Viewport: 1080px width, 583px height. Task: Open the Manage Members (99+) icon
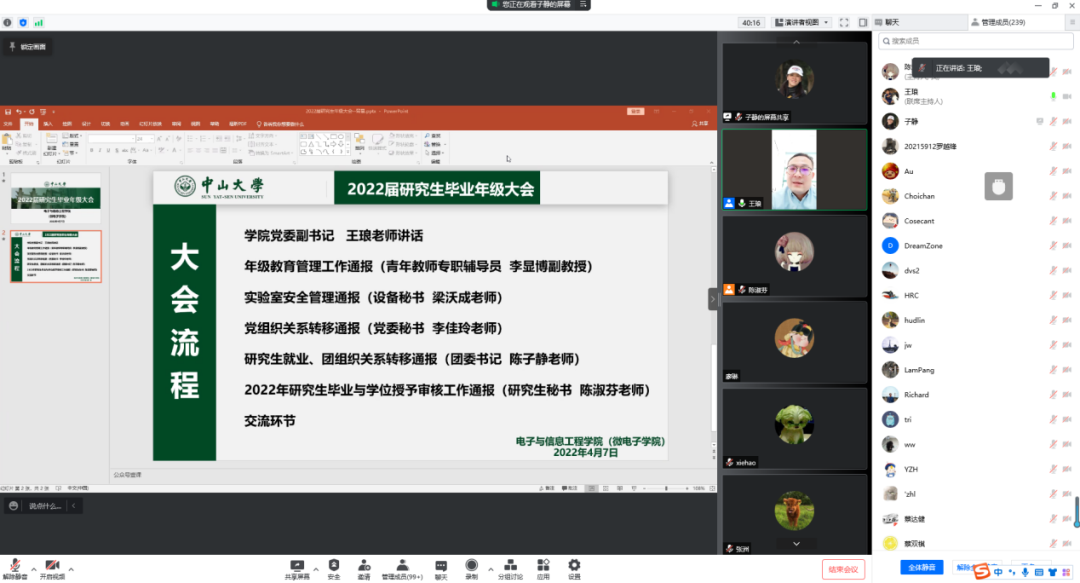coord(402,566)
